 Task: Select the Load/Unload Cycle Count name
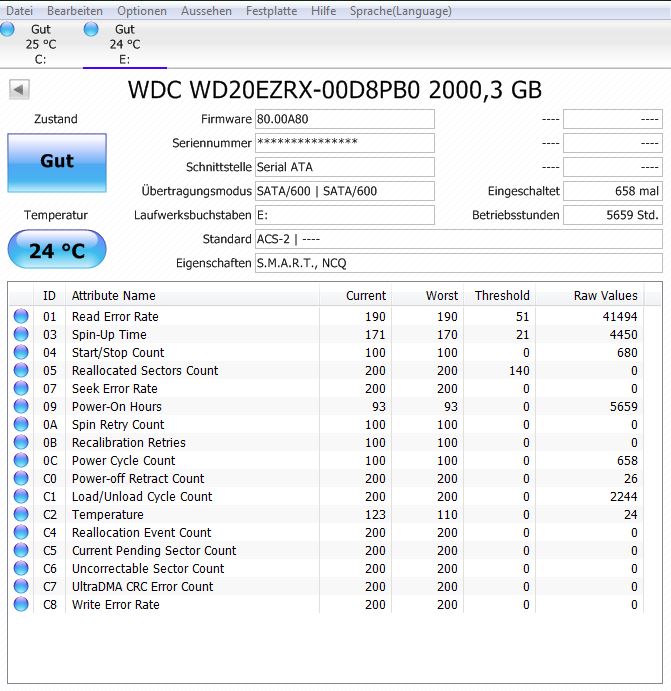142,497
